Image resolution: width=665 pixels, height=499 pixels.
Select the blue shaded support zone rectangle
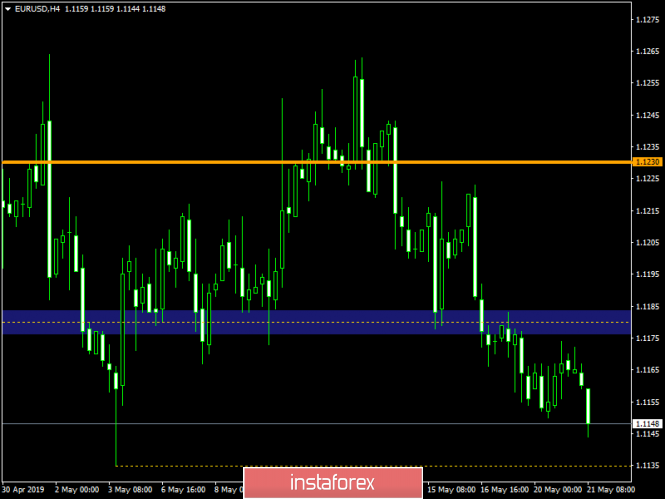(317, 322)
